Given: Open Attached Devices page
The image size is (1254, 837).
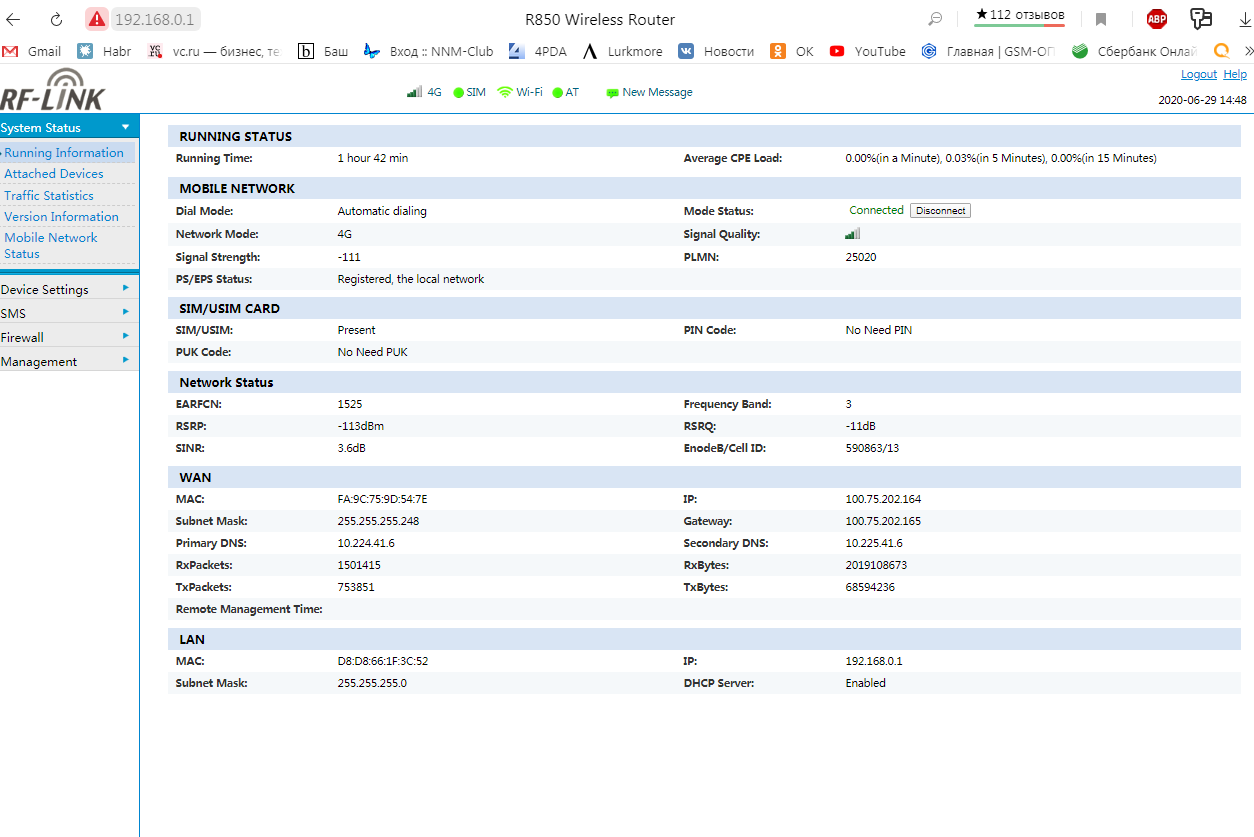Looking at the screenshot, I should click(54, 174).
